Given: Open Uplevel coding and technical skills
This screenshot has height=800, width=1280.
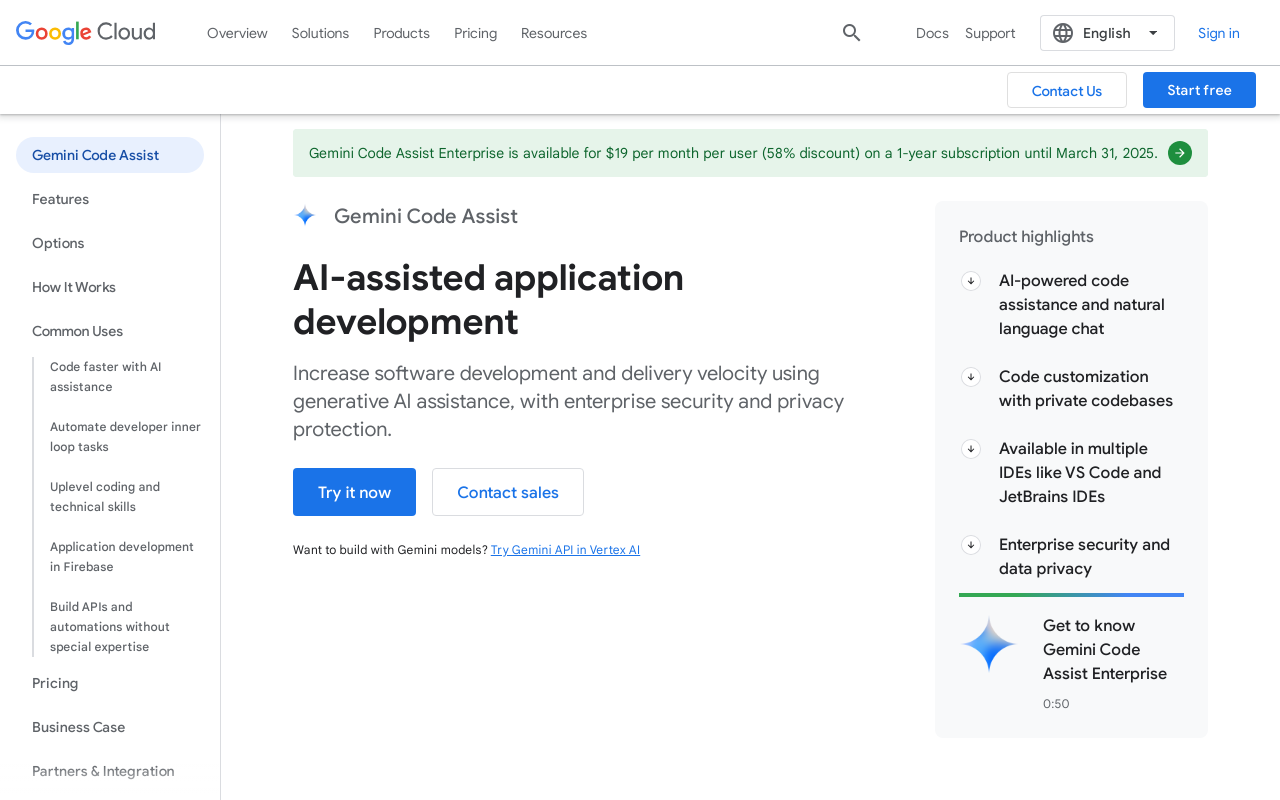Looking at the screenshot, I should pos(105,497).
